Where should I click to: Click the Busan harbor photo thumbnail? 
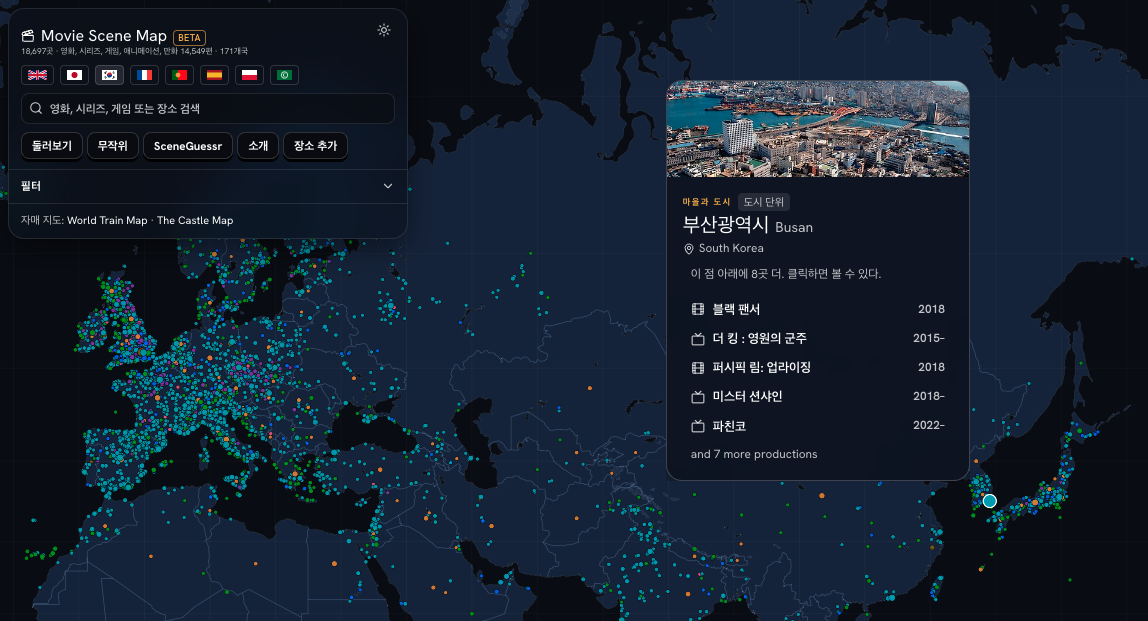[x=818, y=129]
